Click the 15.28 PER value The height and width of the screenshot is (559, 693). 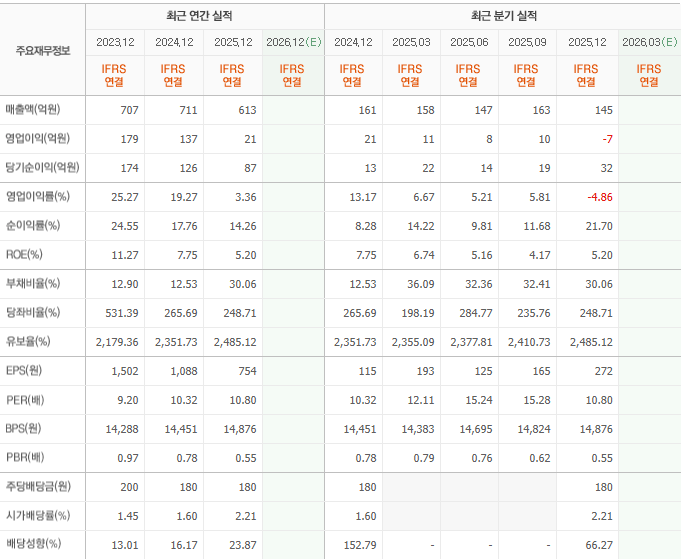pyautogui.click(x=537, y=400)
